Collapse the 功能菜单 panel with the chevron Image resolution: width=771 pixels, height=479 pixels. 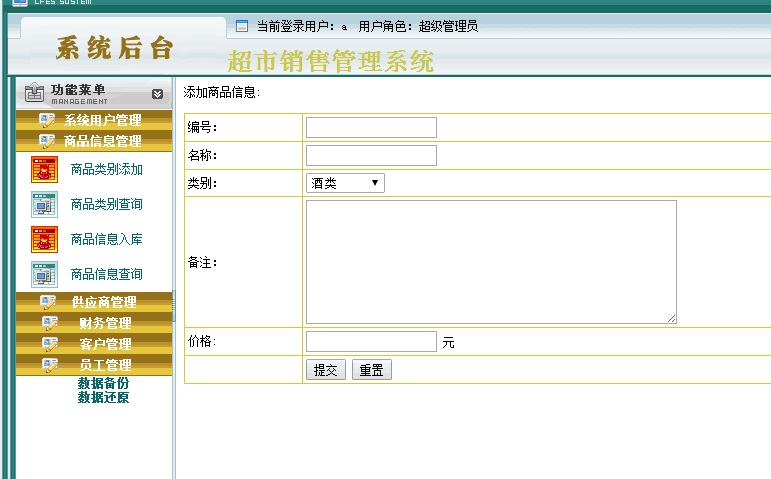157,94
